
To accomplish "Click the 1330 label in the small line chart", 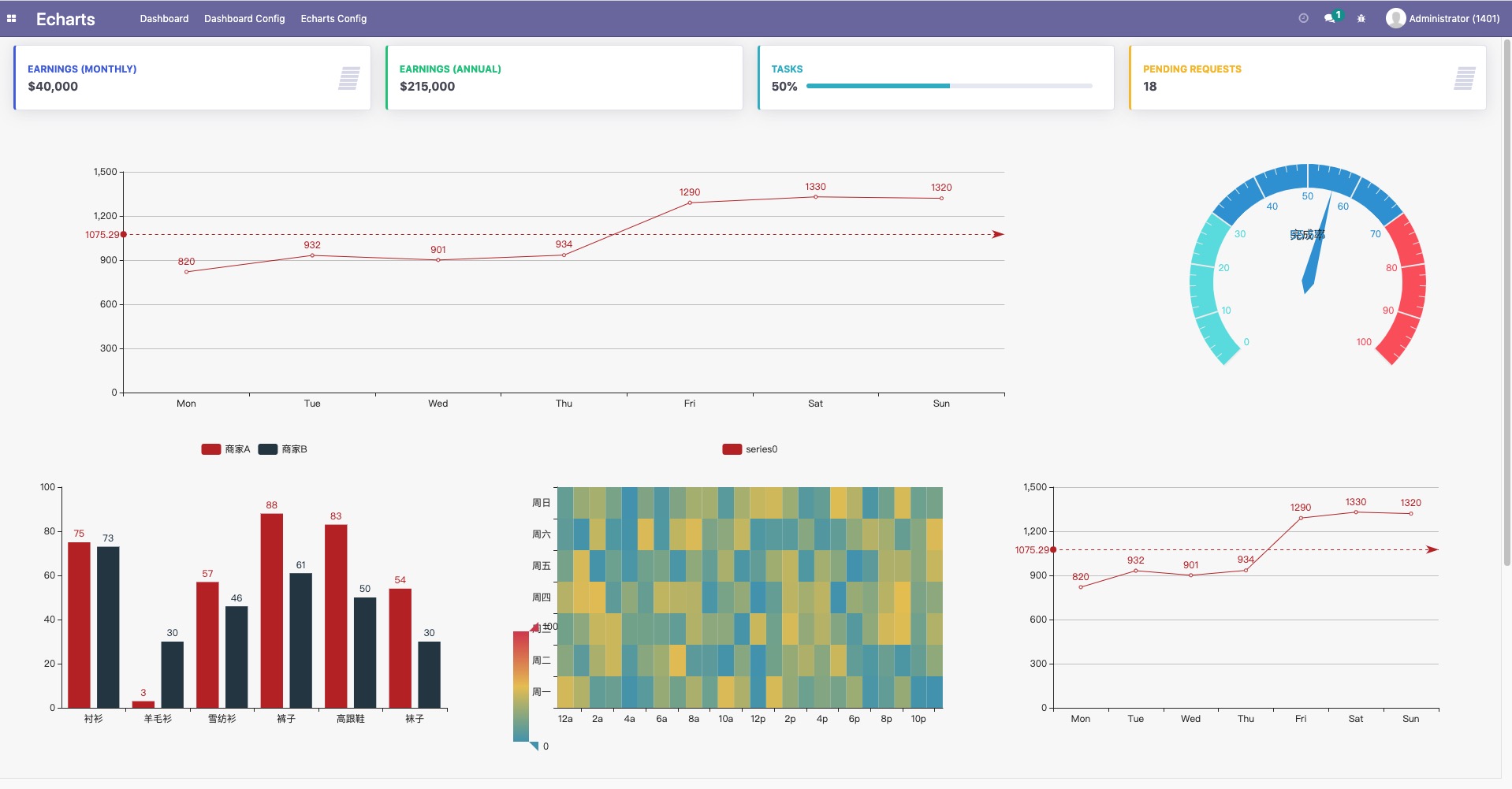I will coord(1356,502).
